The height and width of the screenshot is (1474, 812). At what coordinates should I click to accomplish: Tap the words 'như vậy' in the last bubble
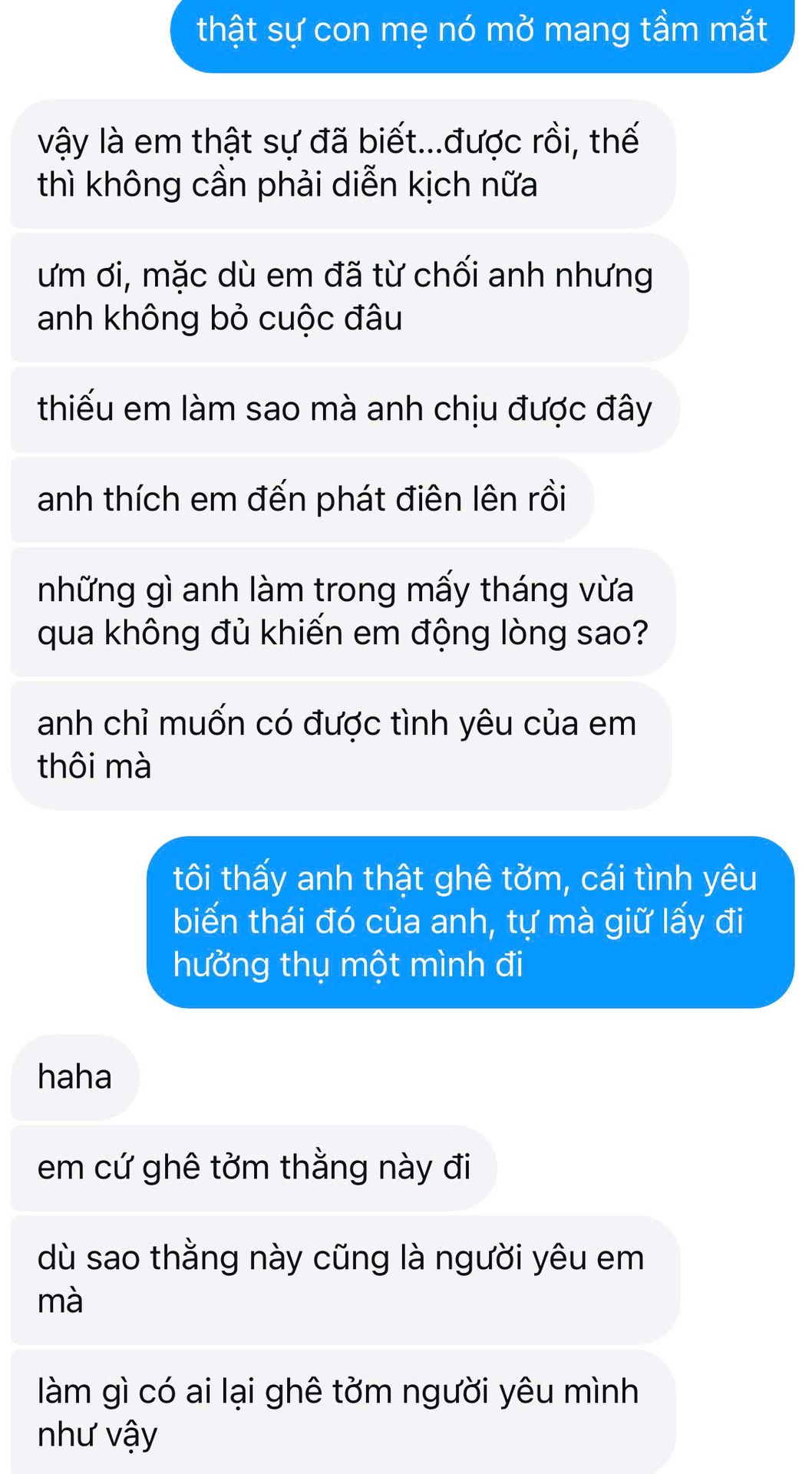[97, 1436]
